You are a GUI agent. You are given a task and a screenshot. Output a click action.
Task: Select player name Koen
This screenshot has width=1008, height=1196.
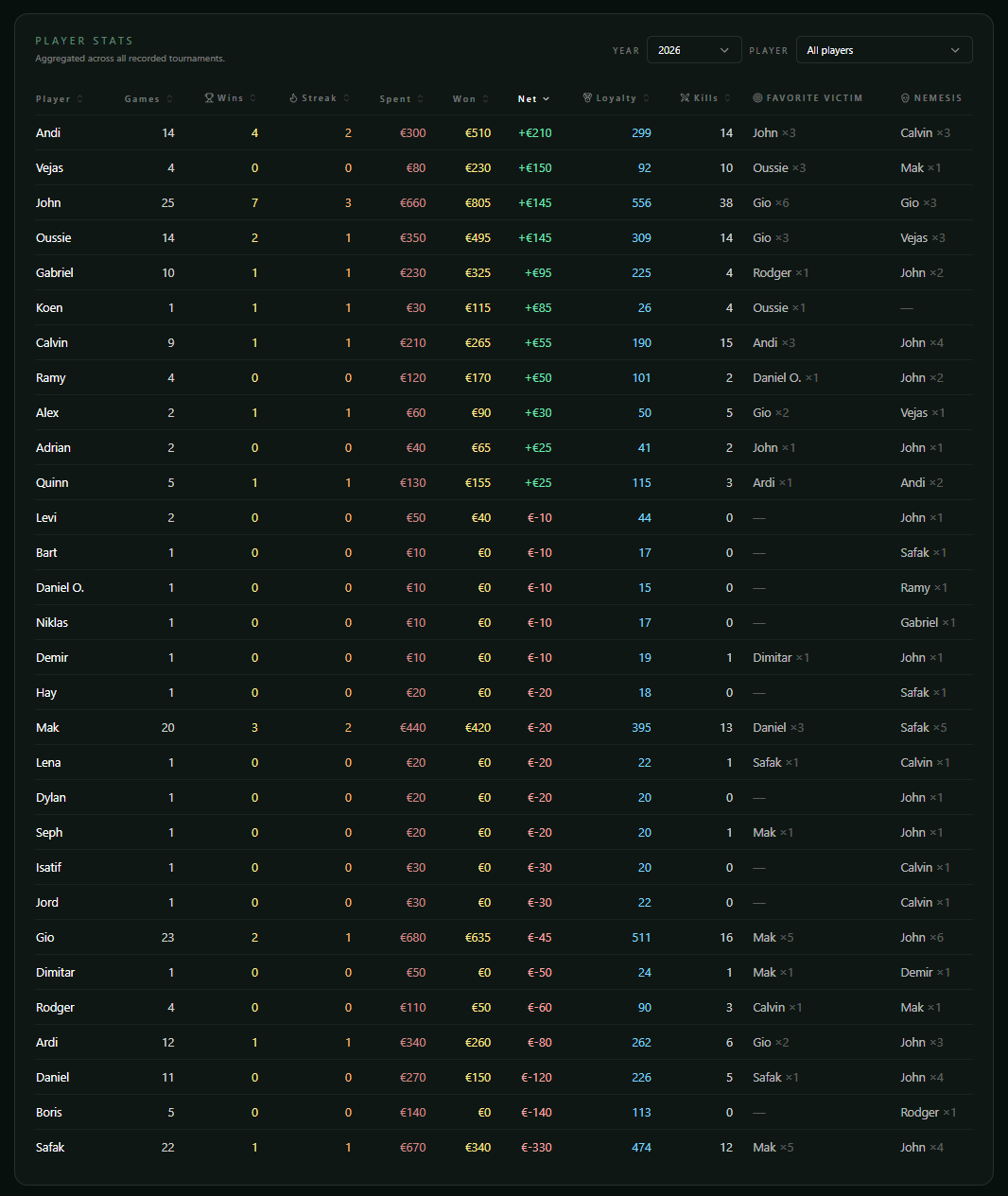[x=49, y=308]
